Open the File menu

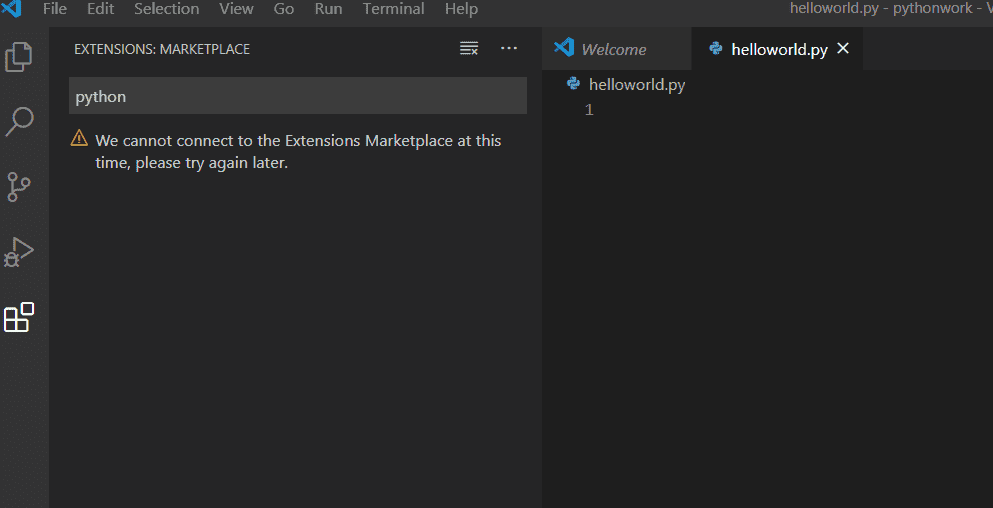pyautogui.click(x=55, y=9)
